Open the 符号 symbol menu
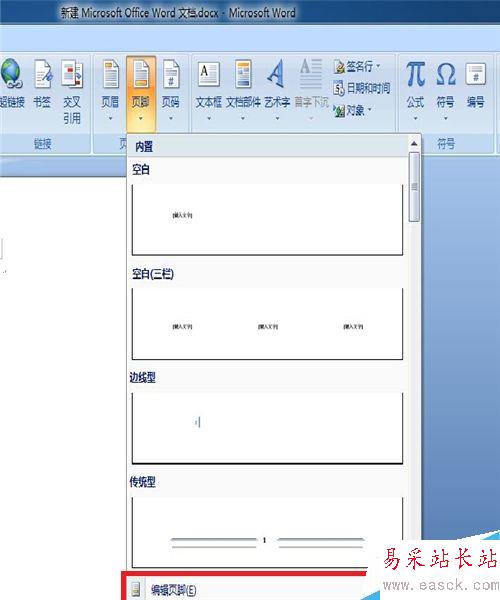 point(446,91)
